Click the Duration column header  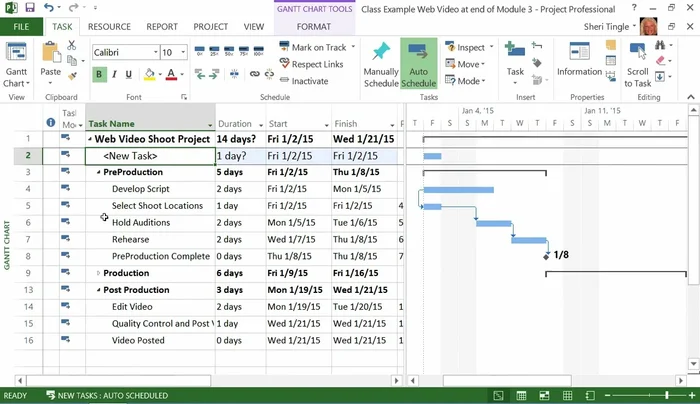click(x=240, y=124)
